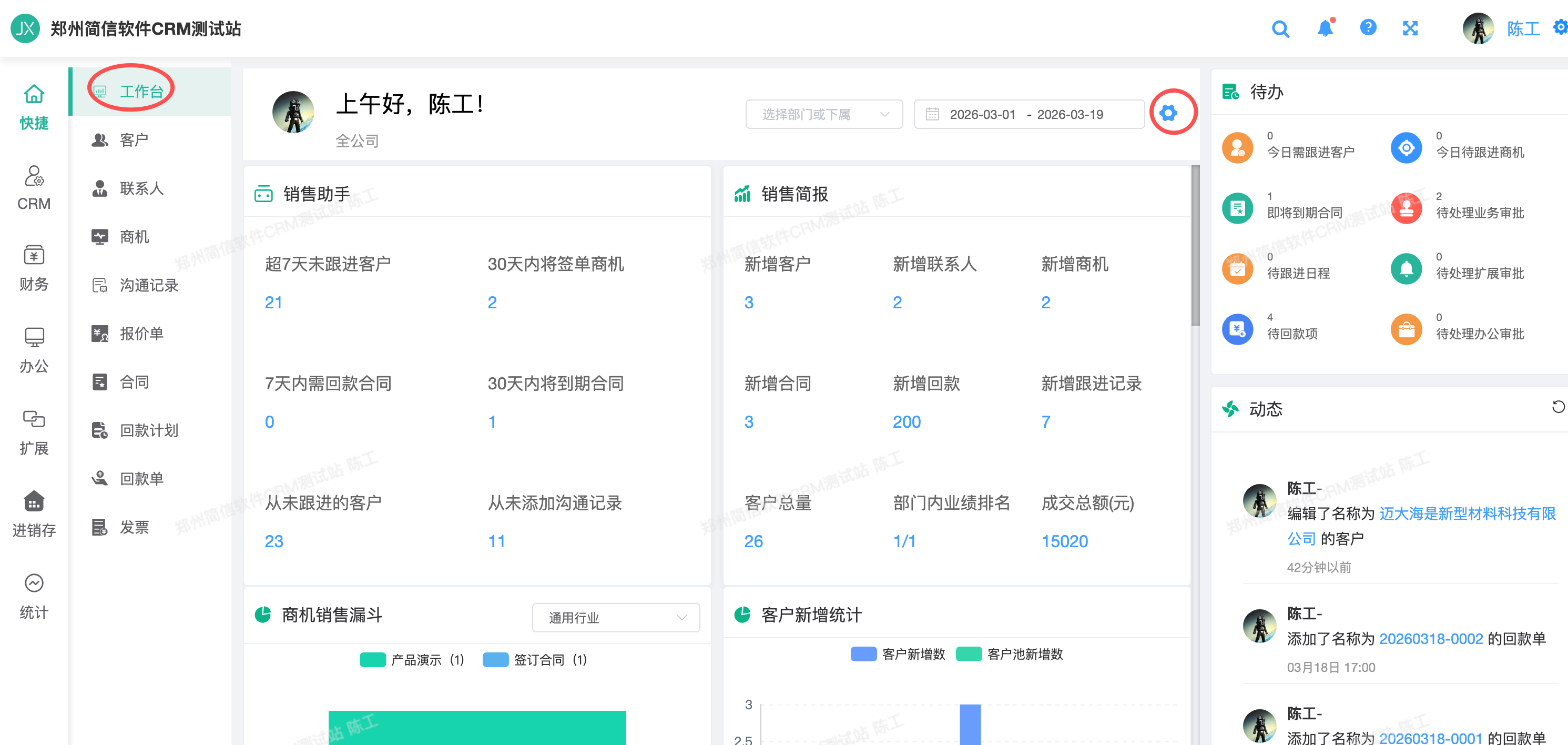Click 待处理办公审批 briefcase icon
This screenshot has height=745, width=1568.
1406,329
